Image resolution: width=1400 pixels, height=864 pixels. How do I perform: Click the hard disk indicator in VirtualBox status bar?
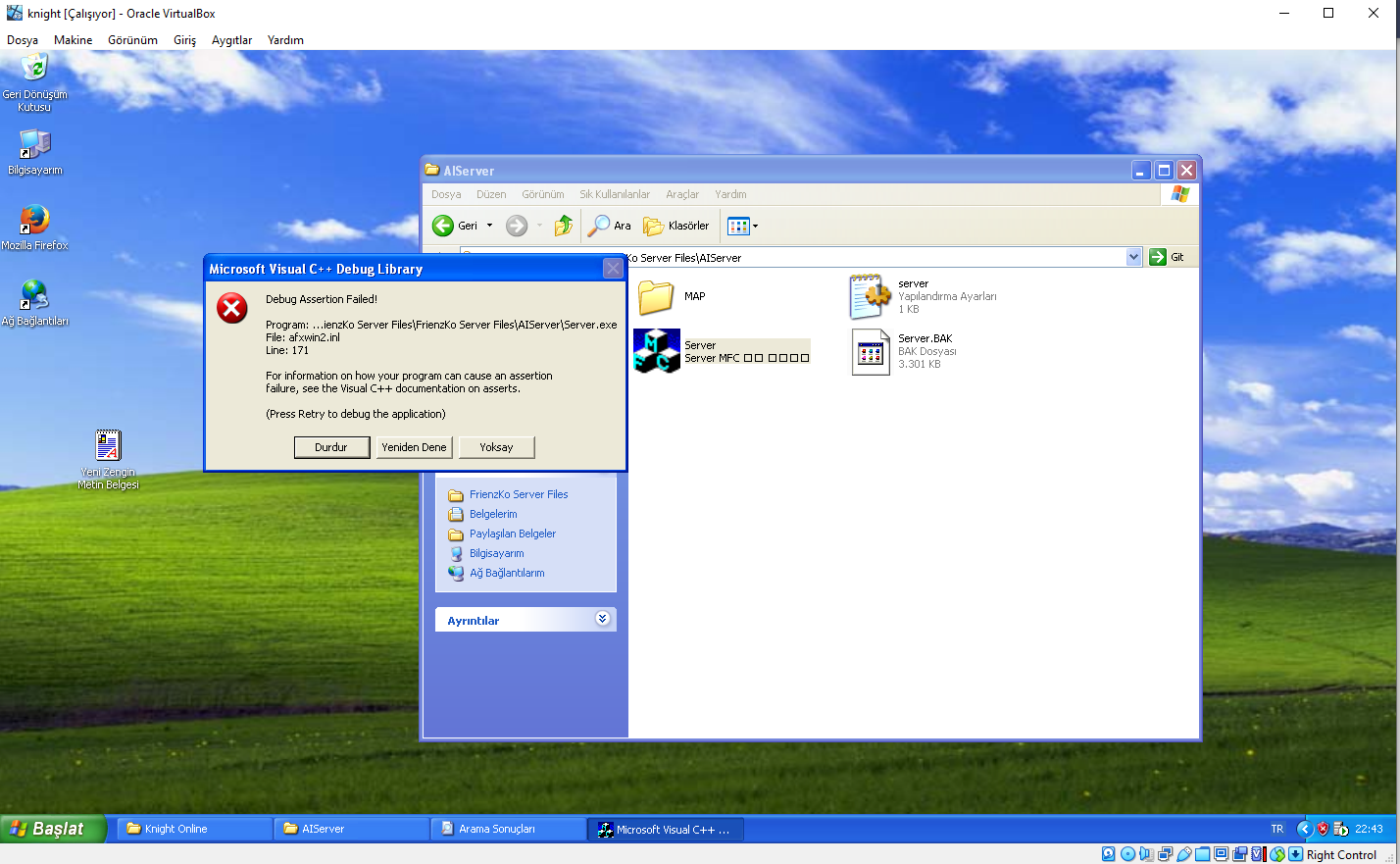click(1109, 854)
